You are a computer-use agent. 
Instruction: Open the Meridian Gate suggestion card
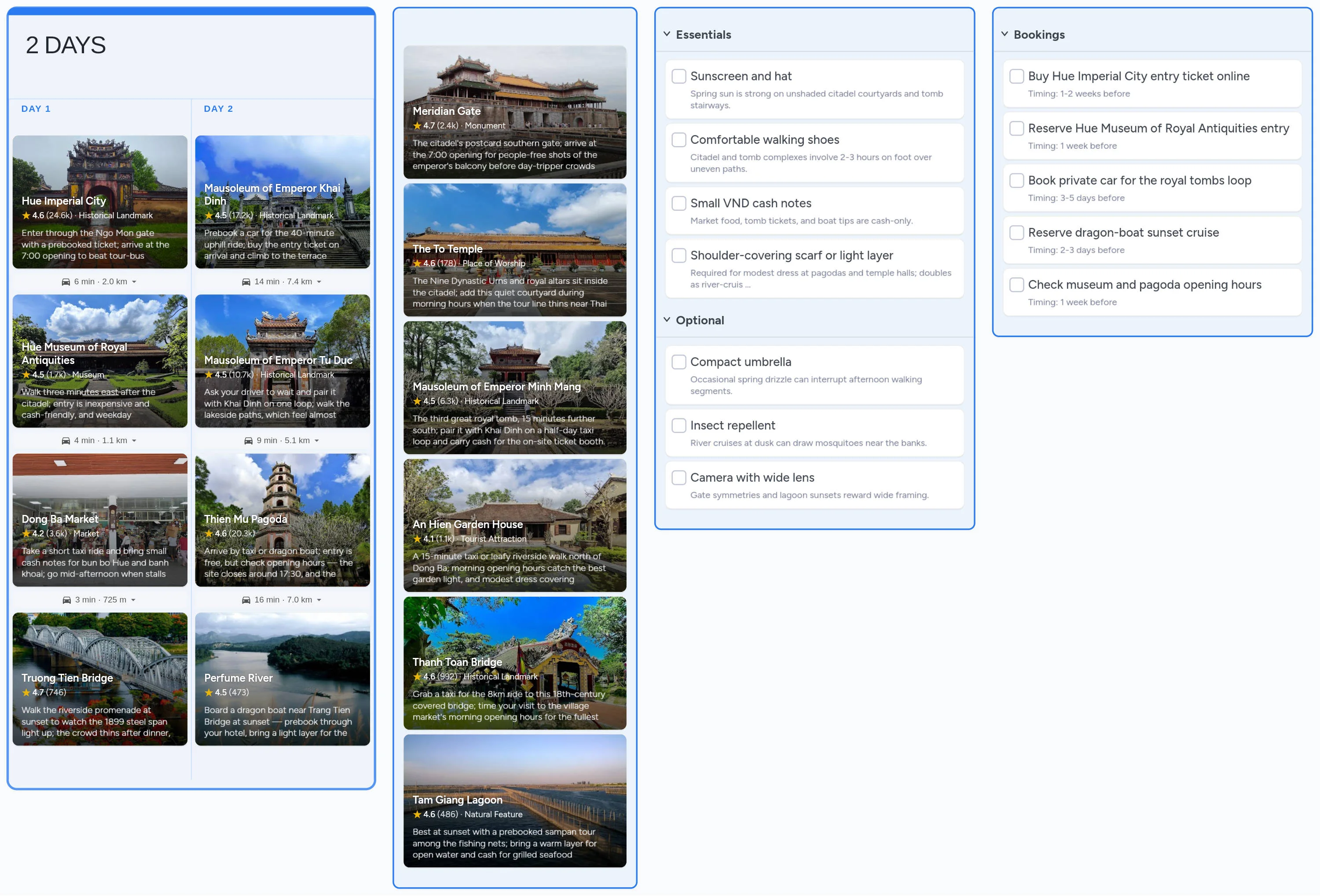(515, 112)
